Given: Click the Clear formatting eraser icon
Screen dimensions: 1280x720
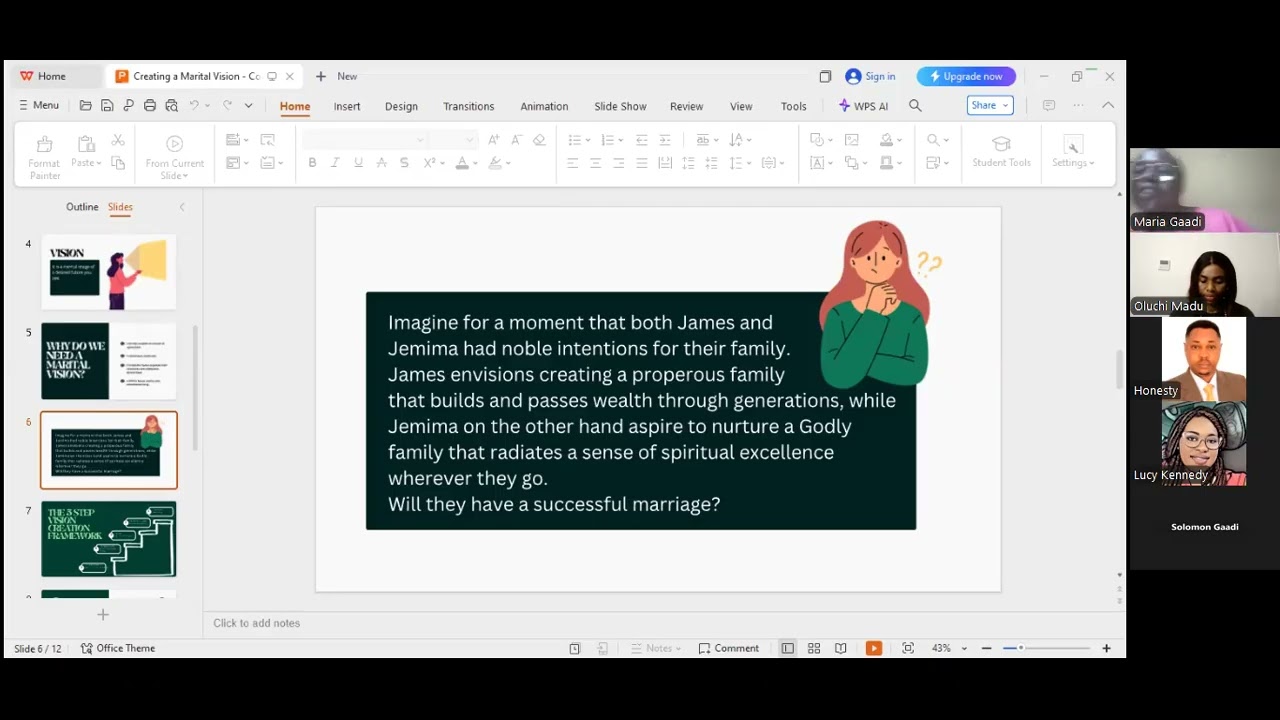Looking at the screenshot, I should (539, 140).
